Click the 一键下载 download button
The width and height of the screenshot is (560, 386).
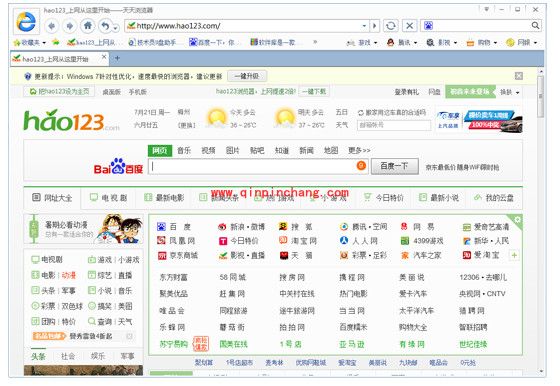click(314, 92)
